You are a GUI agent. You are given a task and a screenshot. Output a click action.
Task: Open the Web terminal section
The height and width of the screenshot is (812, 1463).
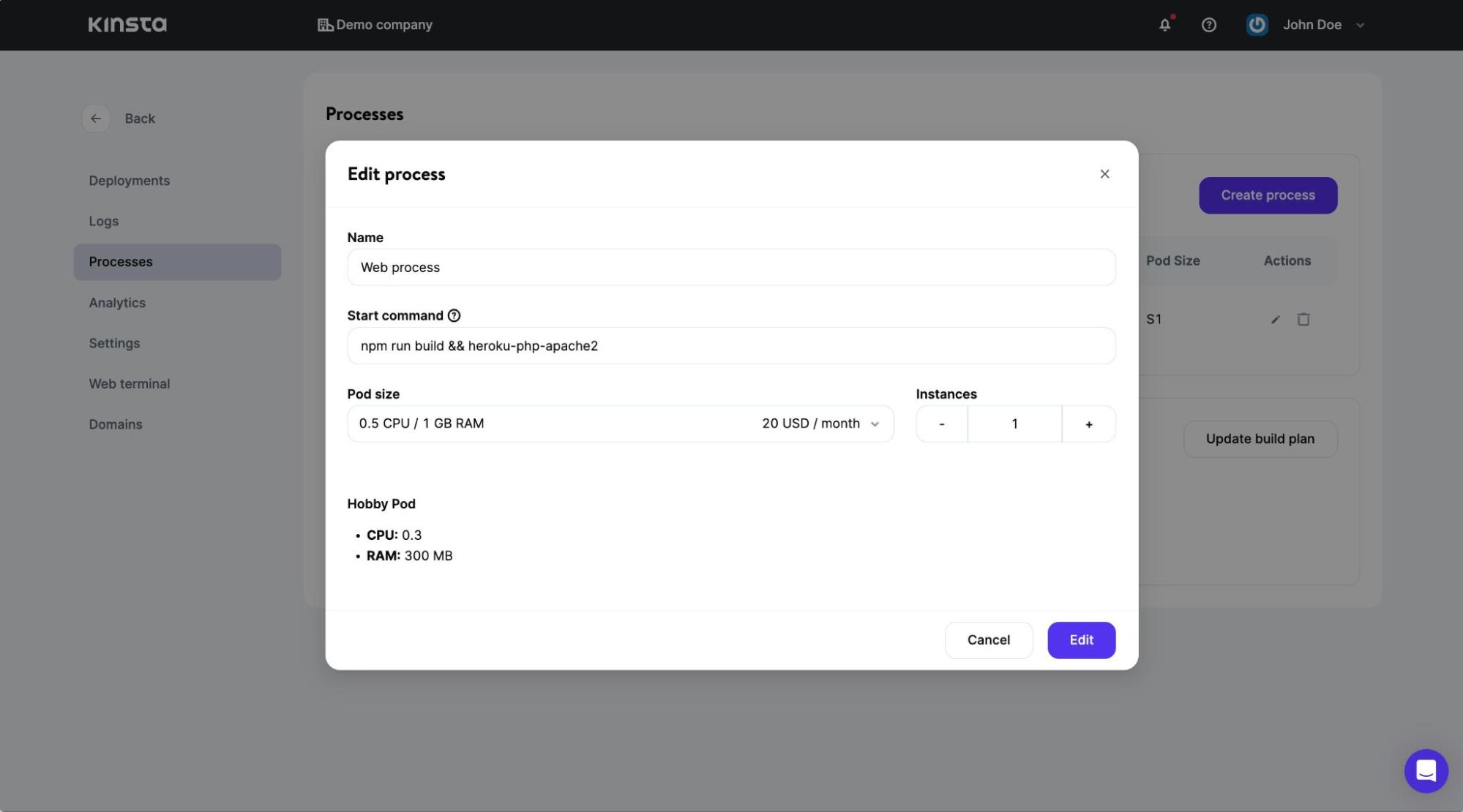129,383
